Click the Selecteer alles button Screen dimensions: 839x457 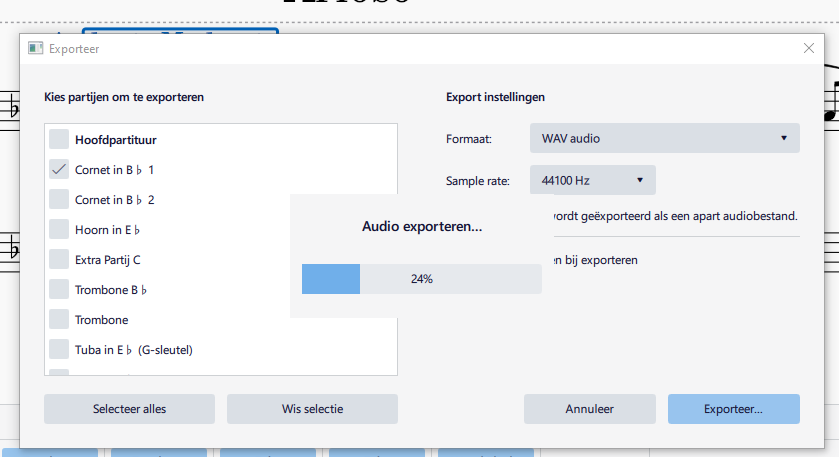129,409
